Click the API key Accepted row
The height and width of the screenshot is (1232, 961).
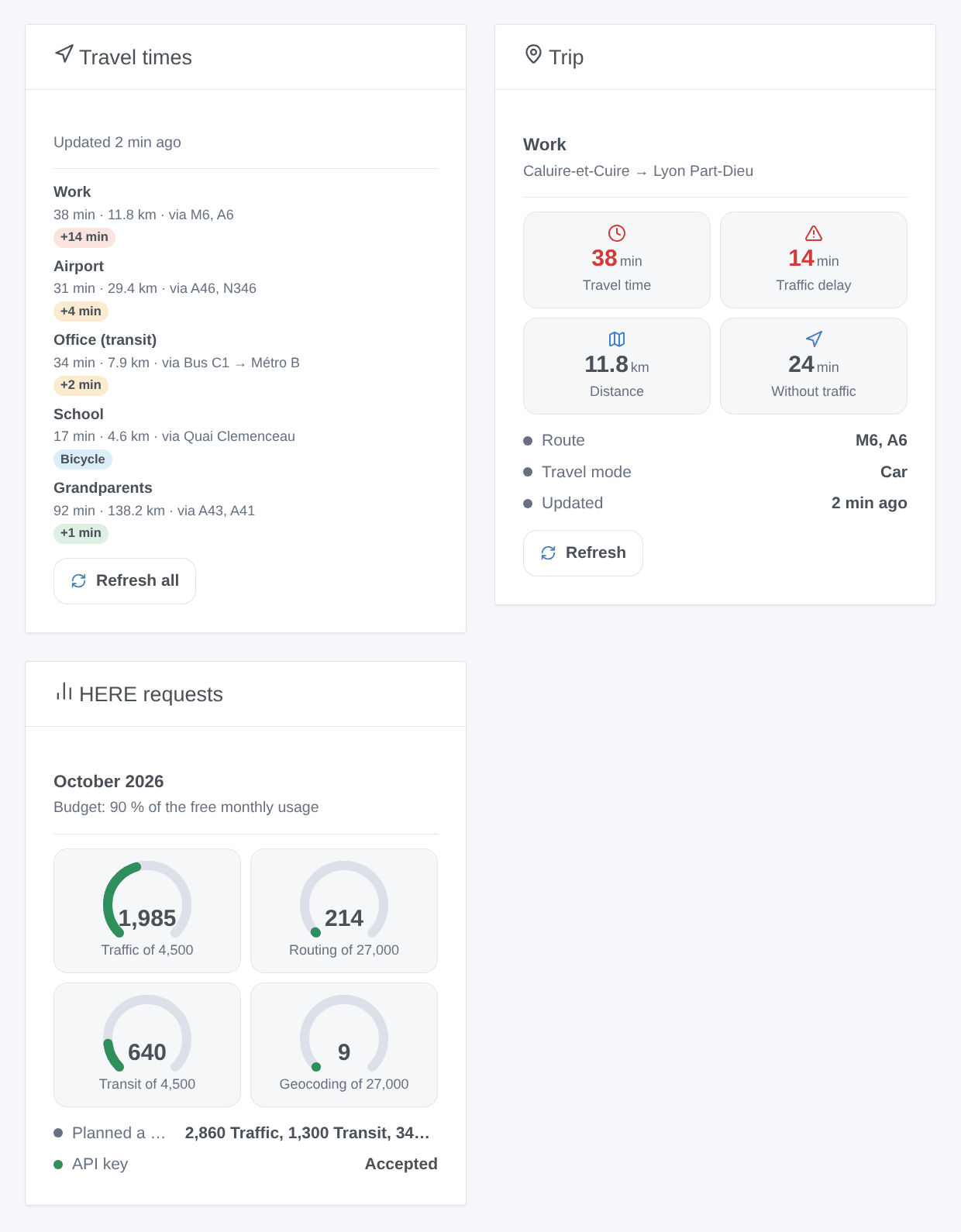click(x=246, y=1164)
